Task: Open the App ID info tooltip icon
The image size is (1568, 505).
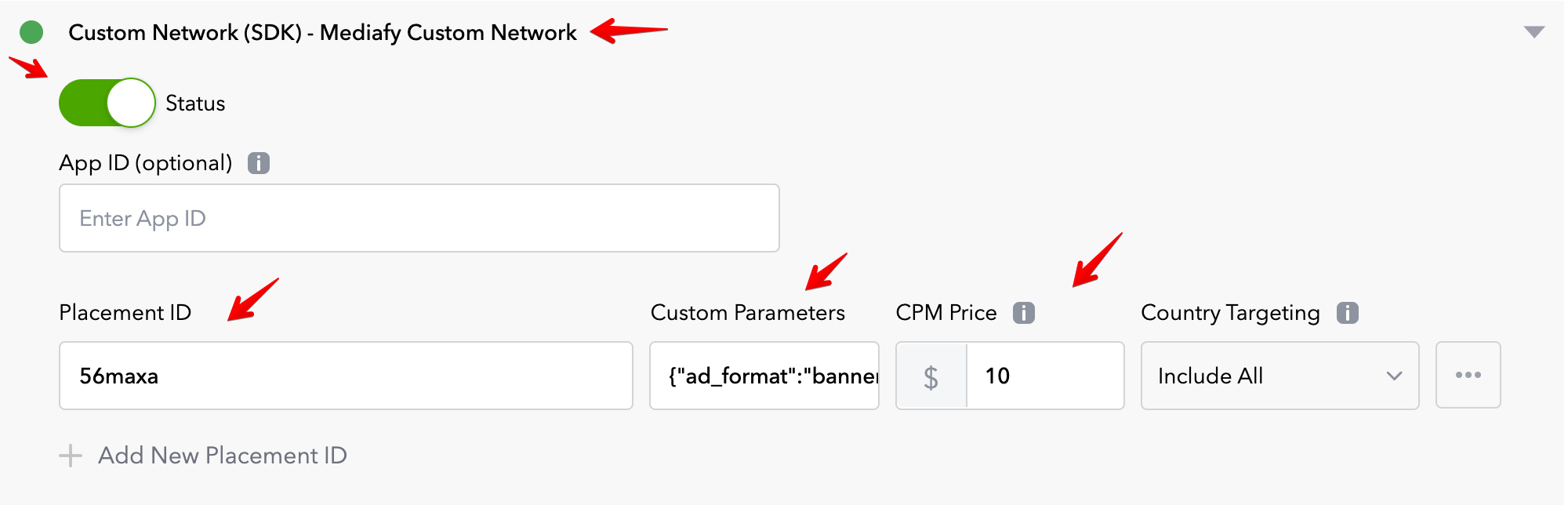Action: coord(259,163)
